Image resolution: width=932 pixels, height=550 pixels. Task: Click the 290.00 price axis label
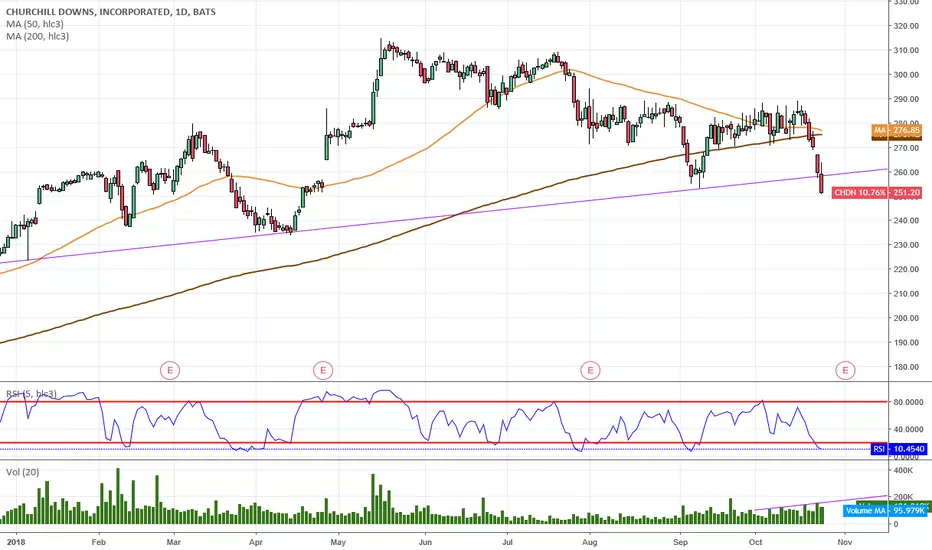tap(907, 99)
